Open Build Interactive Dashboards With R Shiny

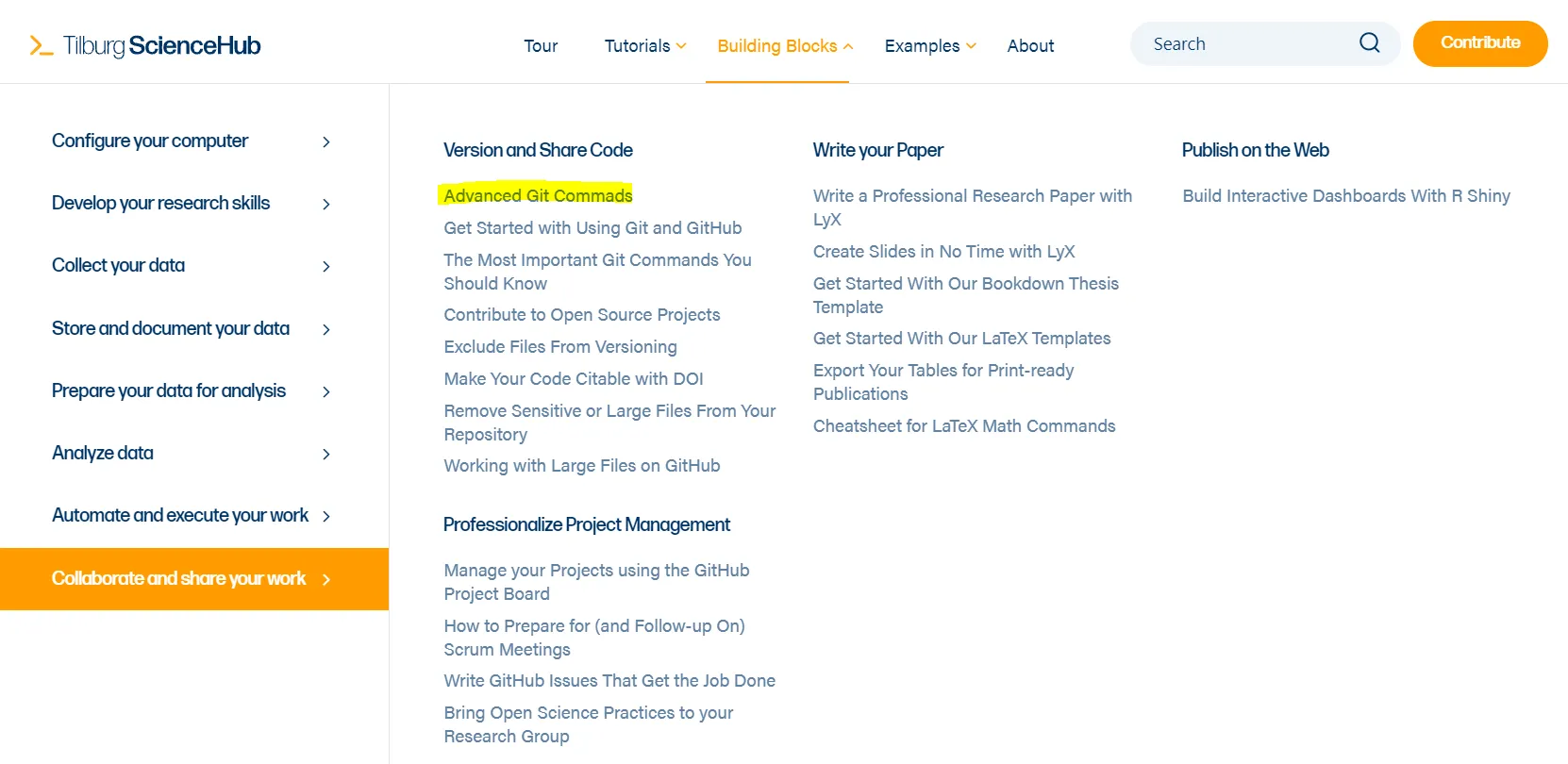(1345, 196)
